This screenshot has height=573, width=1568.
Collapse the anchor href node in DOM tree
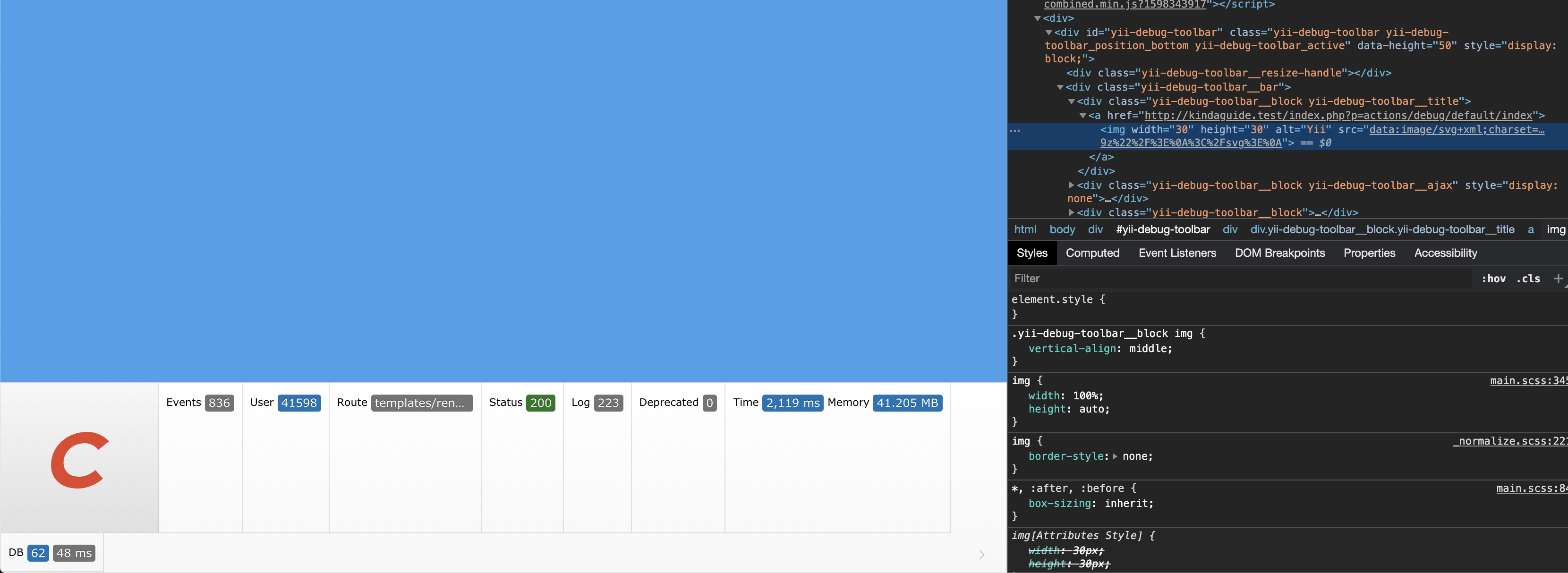[x=1083, y=115]
